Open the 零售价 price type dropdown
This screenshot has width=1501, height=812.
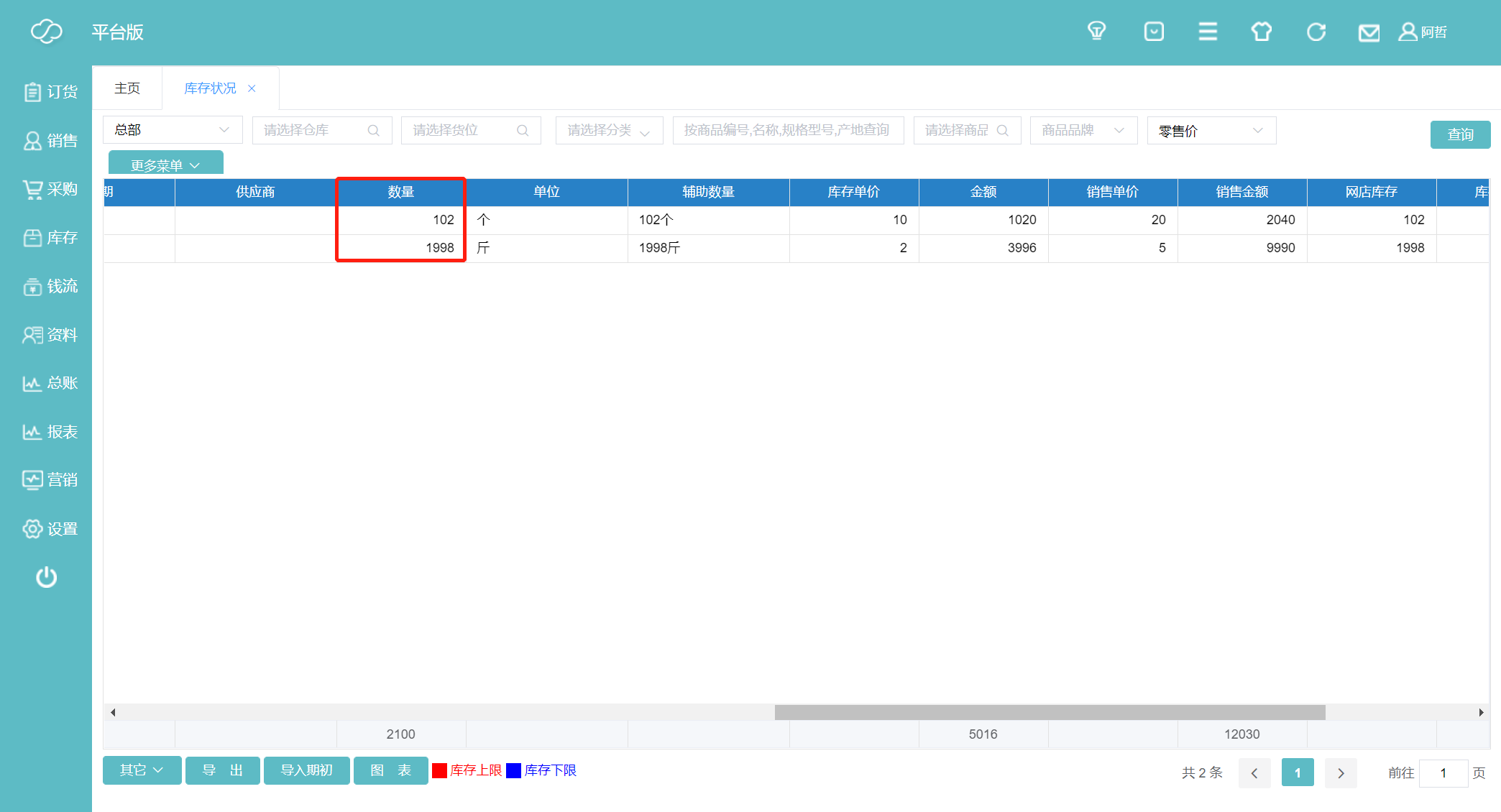point(1211,131)
